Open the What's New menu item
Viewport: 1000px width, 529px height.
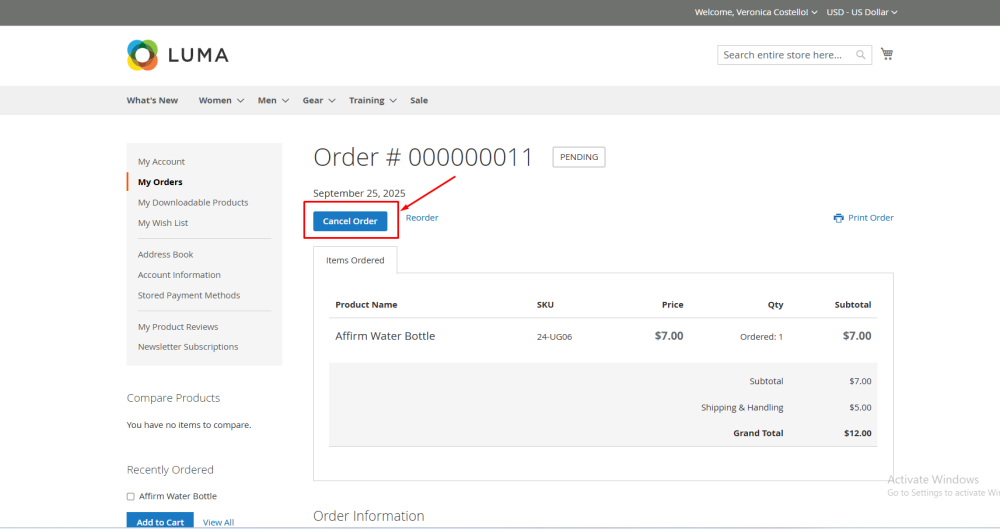coord(152,100)
